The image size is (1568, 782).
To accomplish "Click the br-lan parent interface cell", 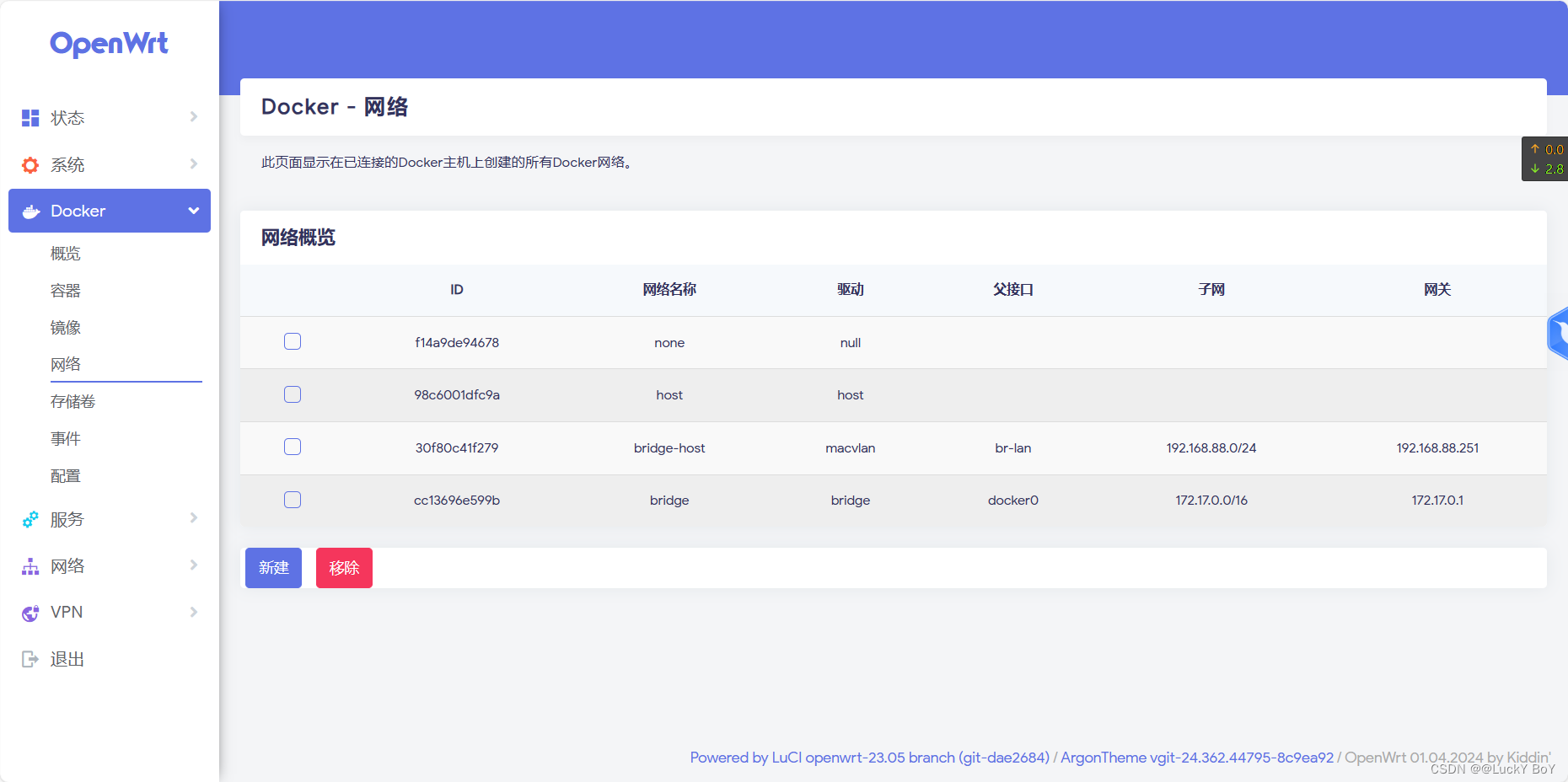I will click(x=1013, y=448).
